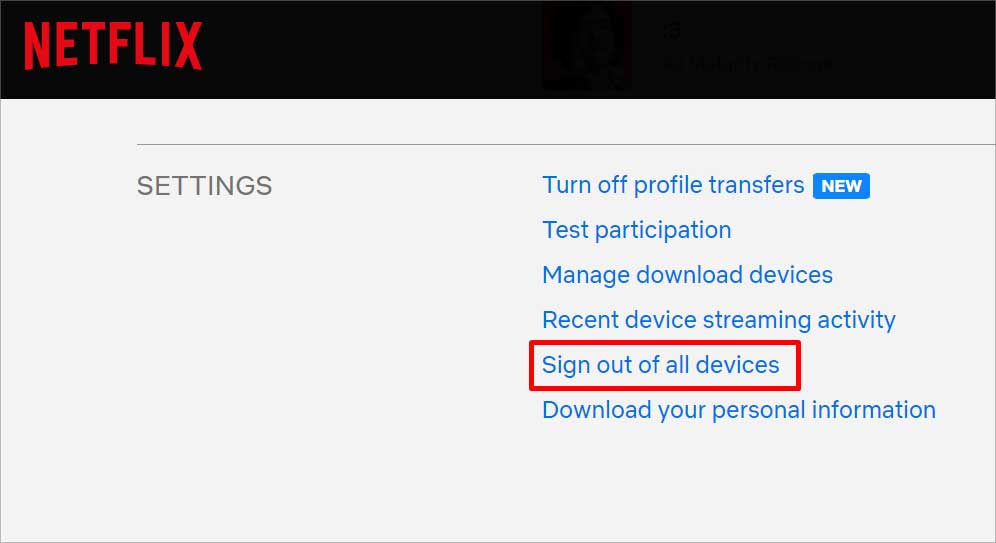Click the darkened profile name text in header

click(x=748, y=64)
